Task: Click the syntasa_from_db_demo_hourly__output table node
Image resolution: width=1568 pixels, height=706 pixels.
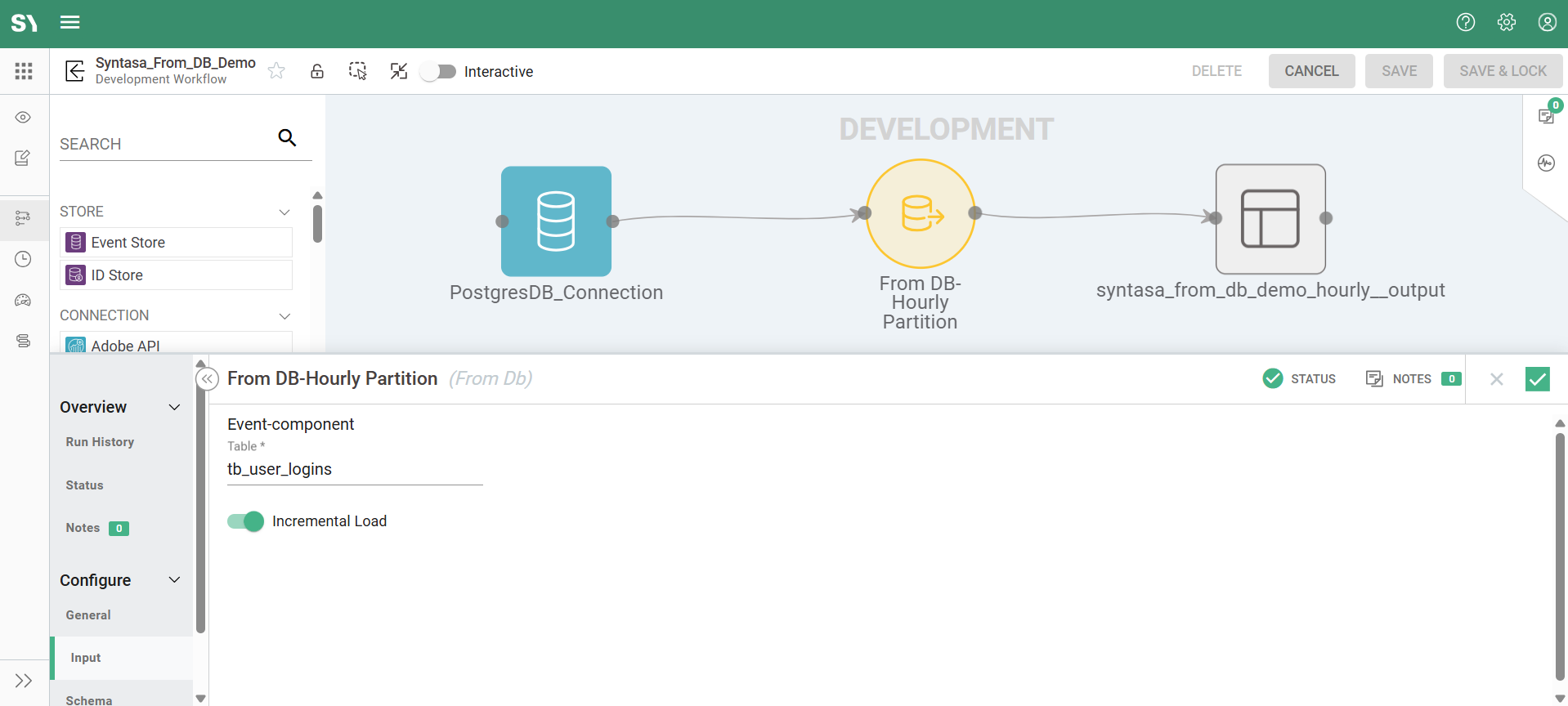Action: [x=1270, y=218]
